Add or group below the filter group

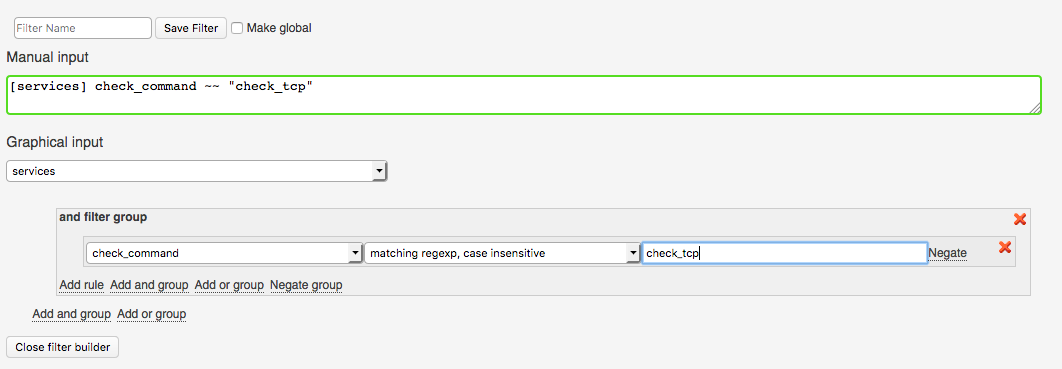(151, 314)
